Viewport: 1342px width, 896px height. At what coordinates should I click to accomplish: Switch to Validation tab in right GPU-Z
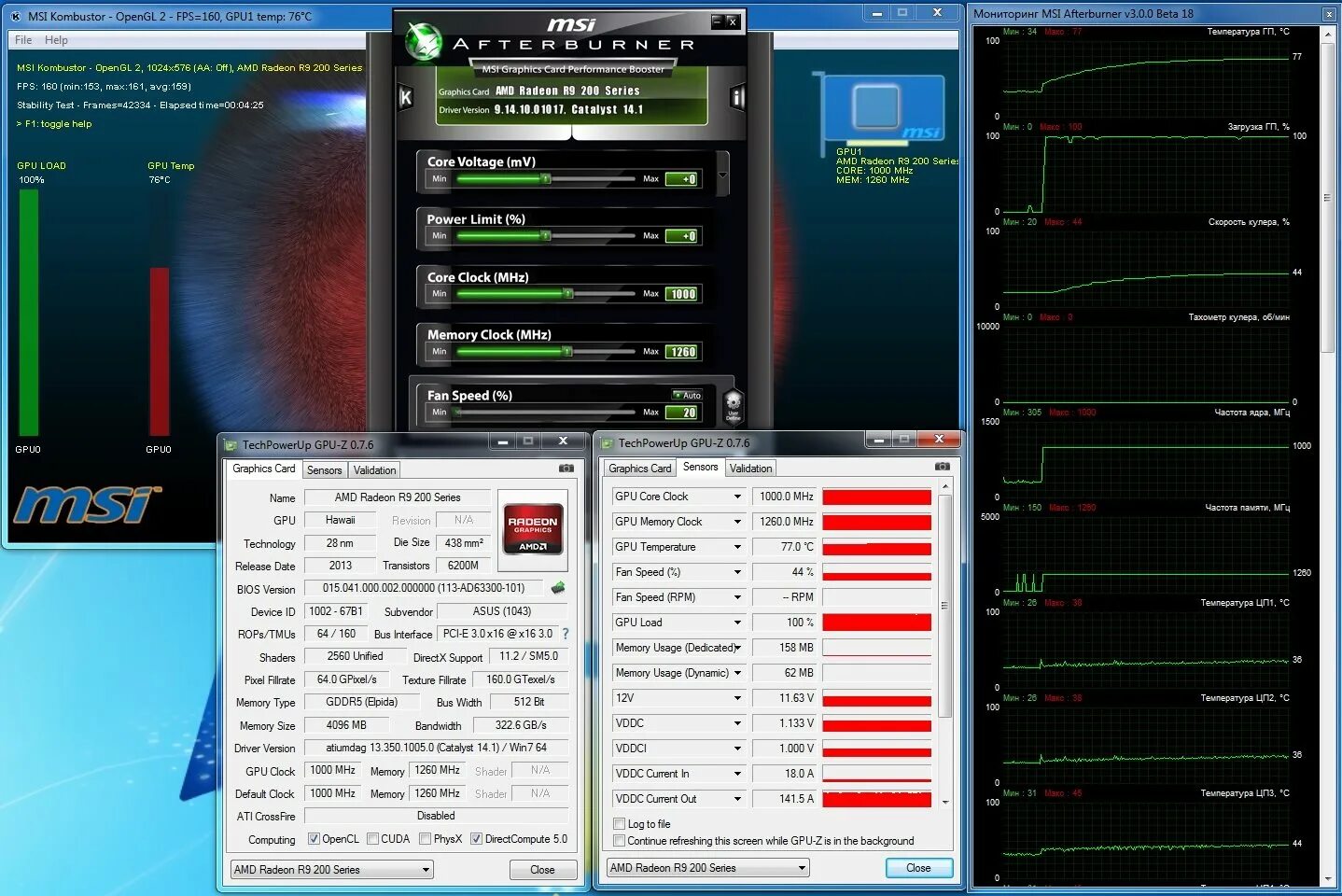[751, 469]
